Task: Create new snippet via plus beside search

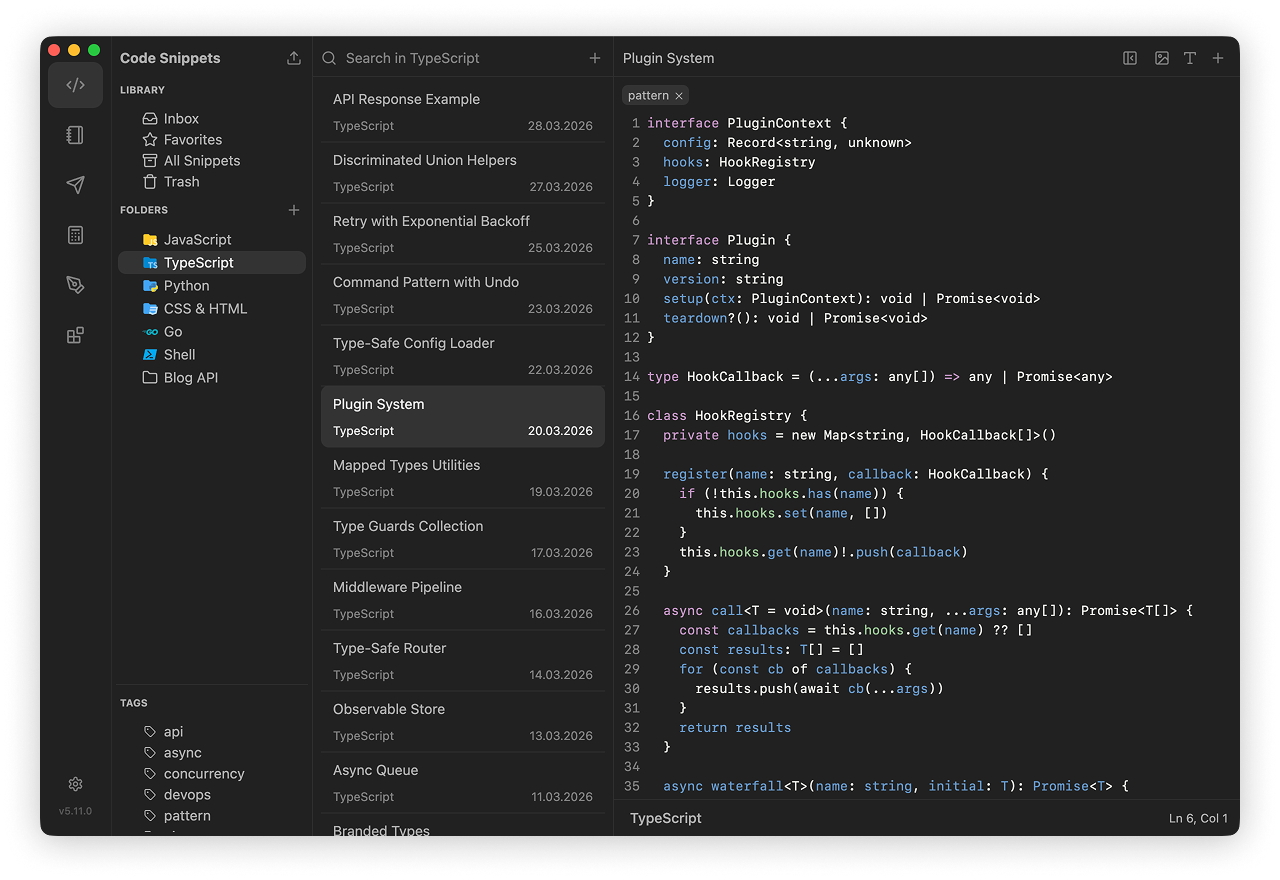Action: 595,58
